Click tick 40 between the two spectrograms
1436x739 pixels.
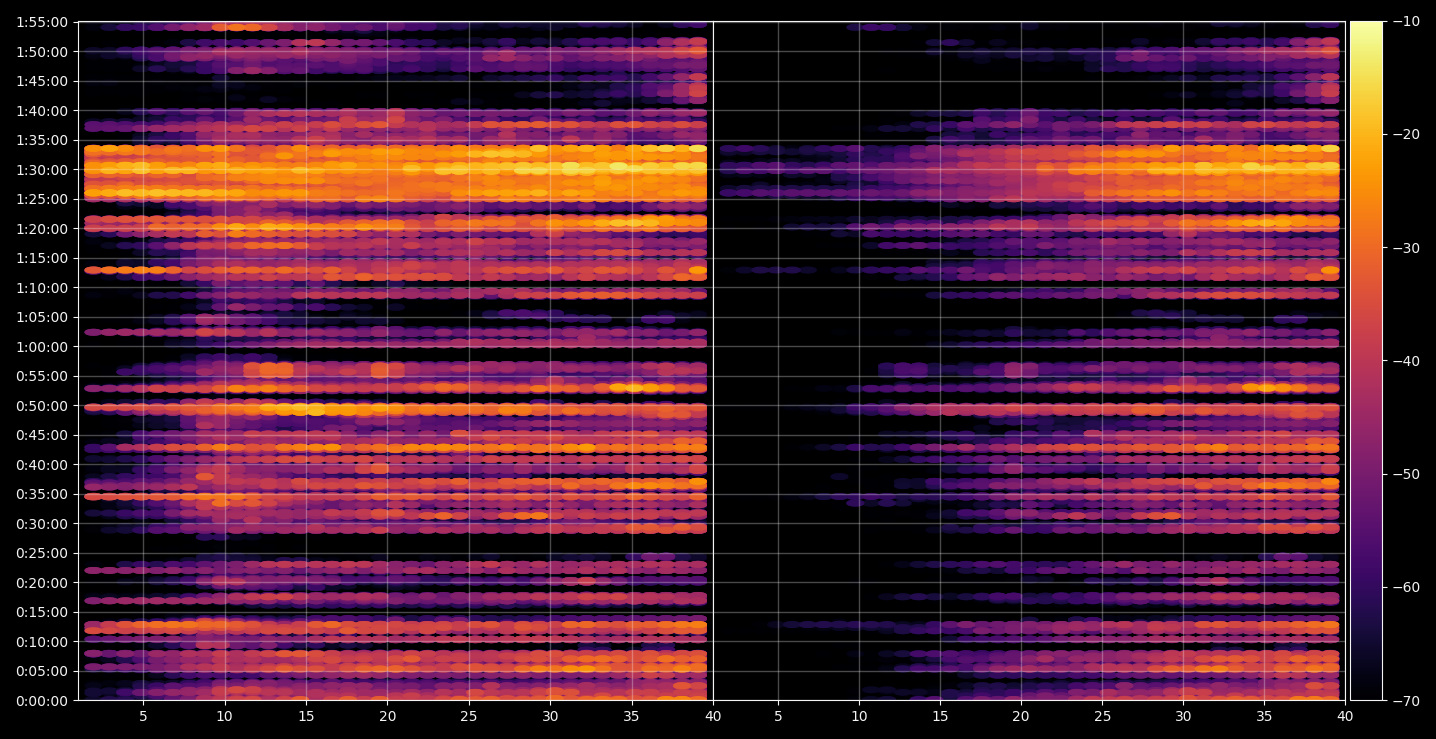tap(713, 717)
